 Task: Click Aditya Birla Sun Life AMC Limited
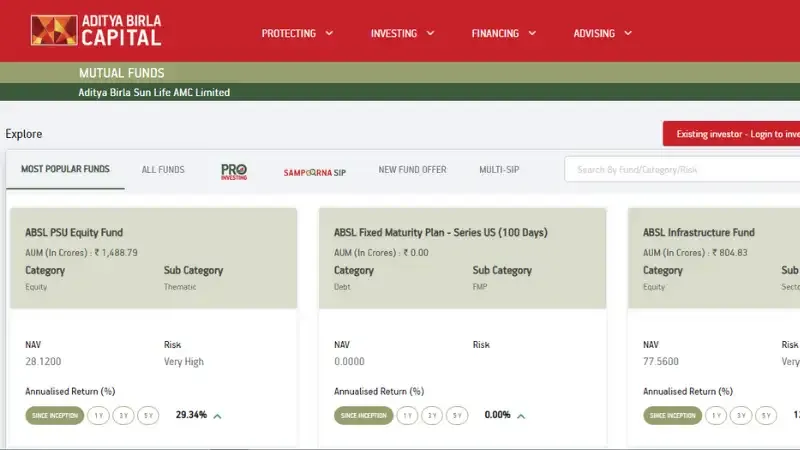[x=154, y=92]
